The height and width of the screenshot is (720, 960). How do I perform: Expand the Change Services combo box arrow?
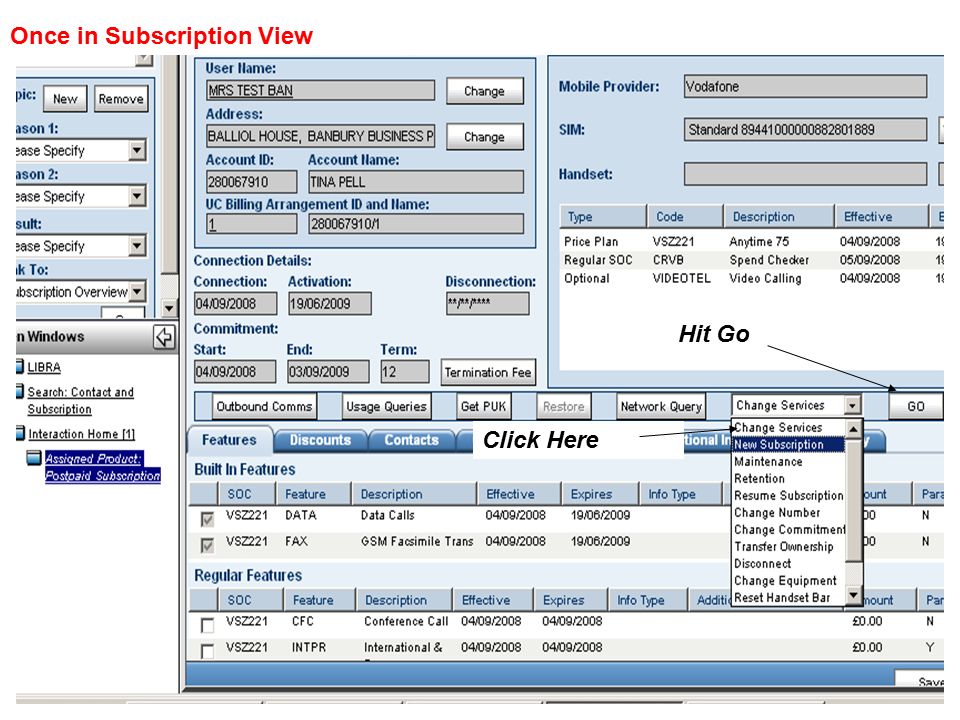click(x=852, y=405)
